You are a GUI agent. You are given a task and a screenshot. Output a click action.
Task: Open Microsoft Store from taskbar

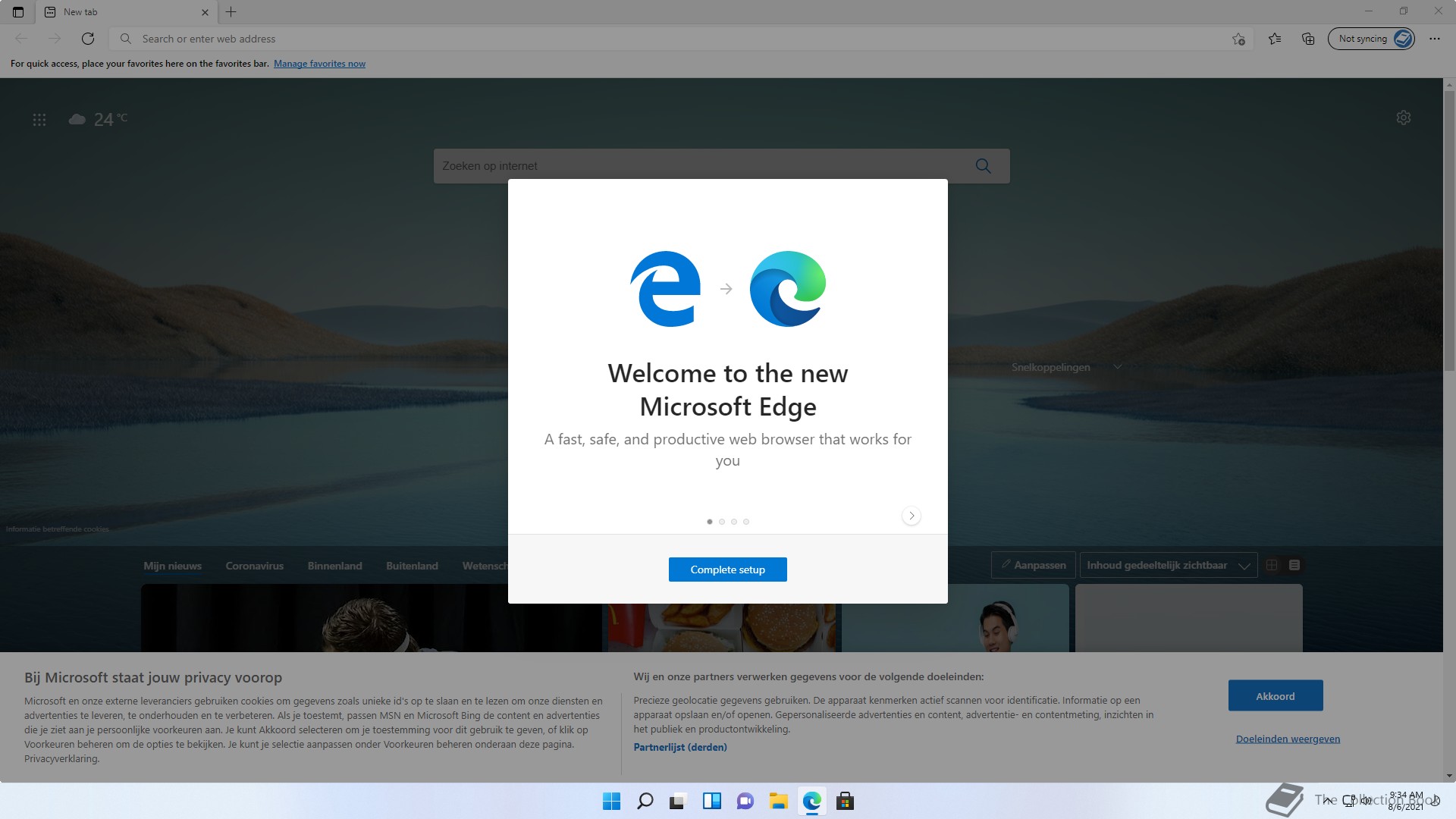(x=846, y=801)
